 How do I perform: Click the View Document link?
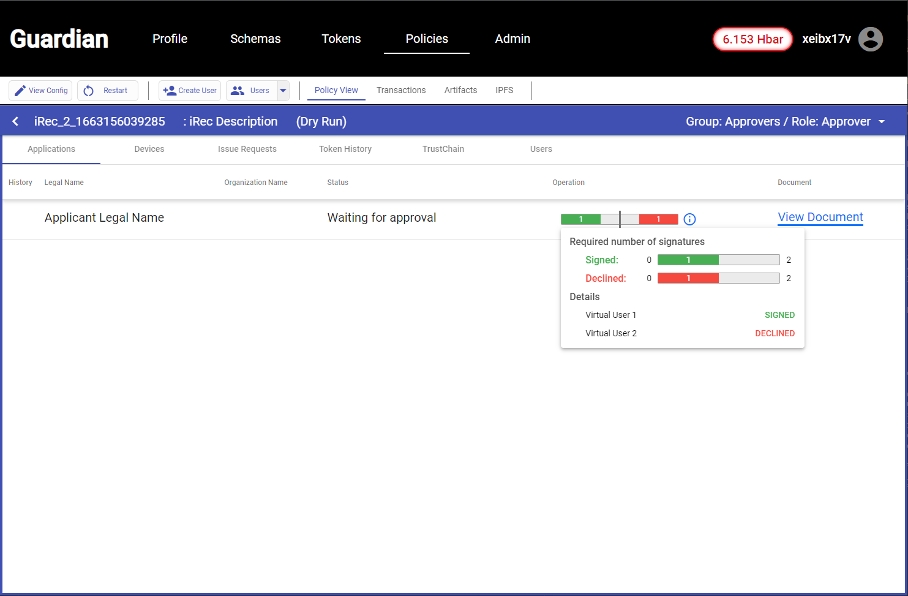coord(820,217)
